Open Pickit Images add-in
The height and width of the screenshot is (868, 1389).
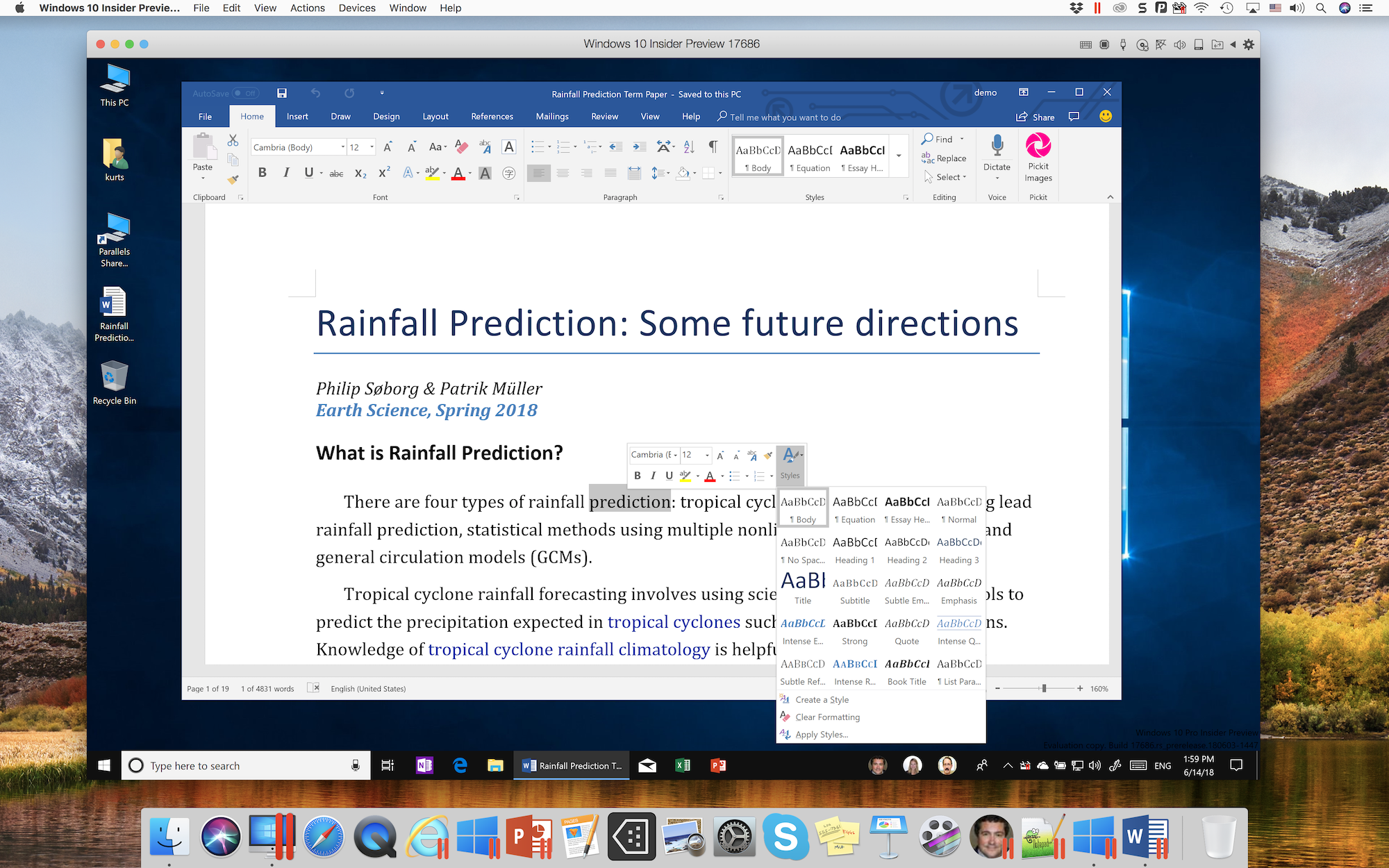click(x=1038, y=157)
